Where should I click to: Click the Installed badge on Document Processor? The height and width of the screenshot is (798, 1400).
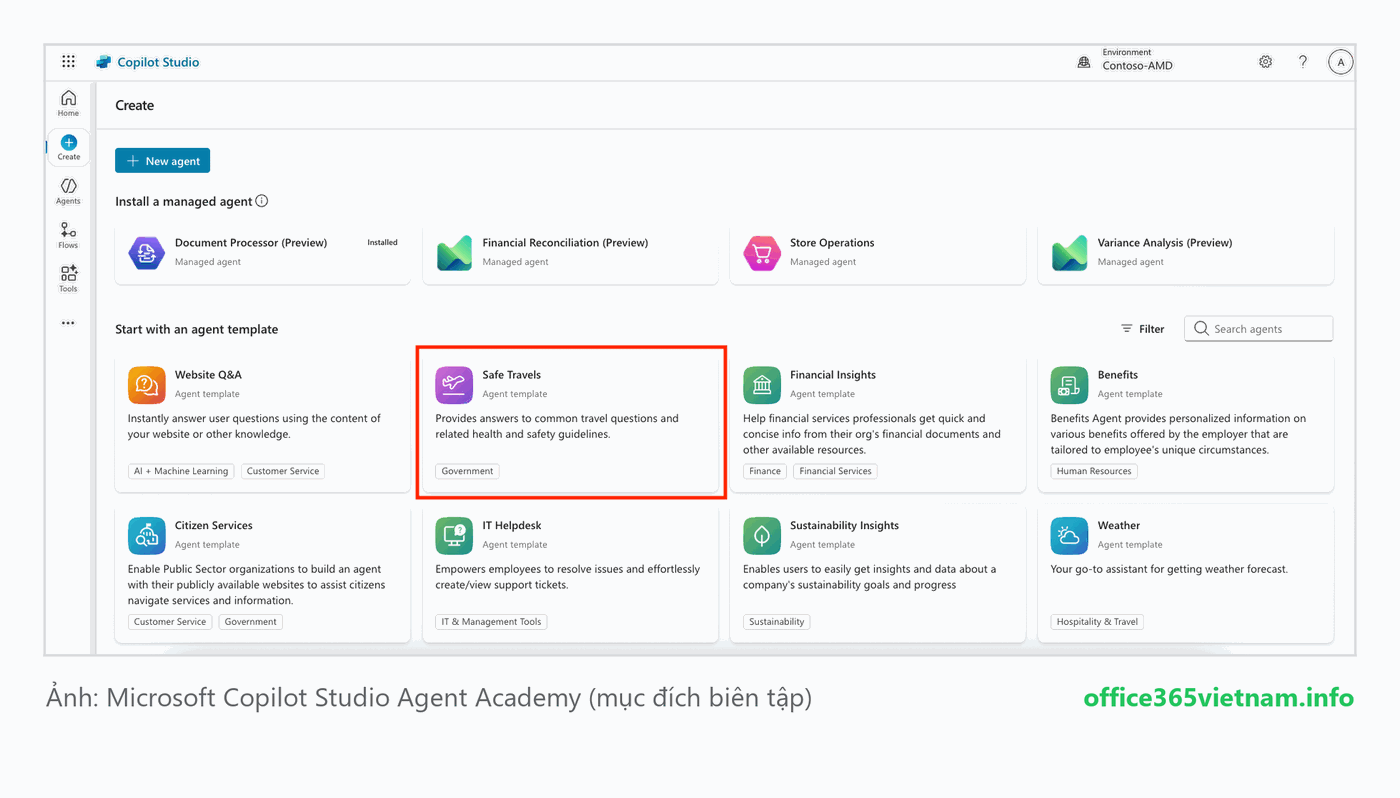point(382,242)
